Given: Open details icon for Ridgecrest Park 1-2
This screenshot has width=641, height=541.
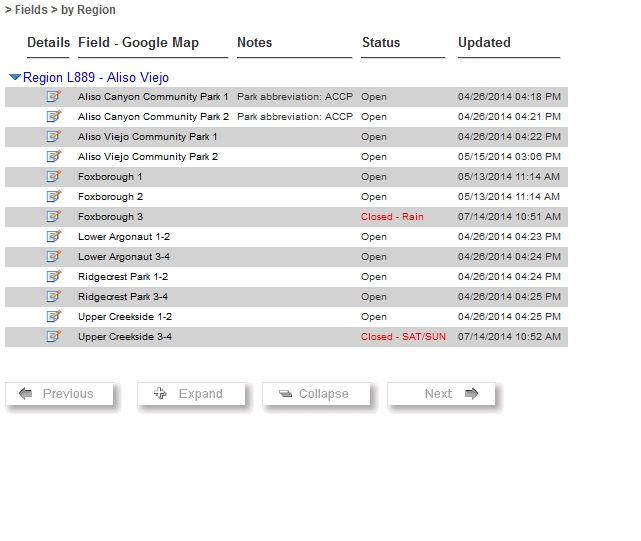Looking at the screenshot, I should click(x=54, y=277).
